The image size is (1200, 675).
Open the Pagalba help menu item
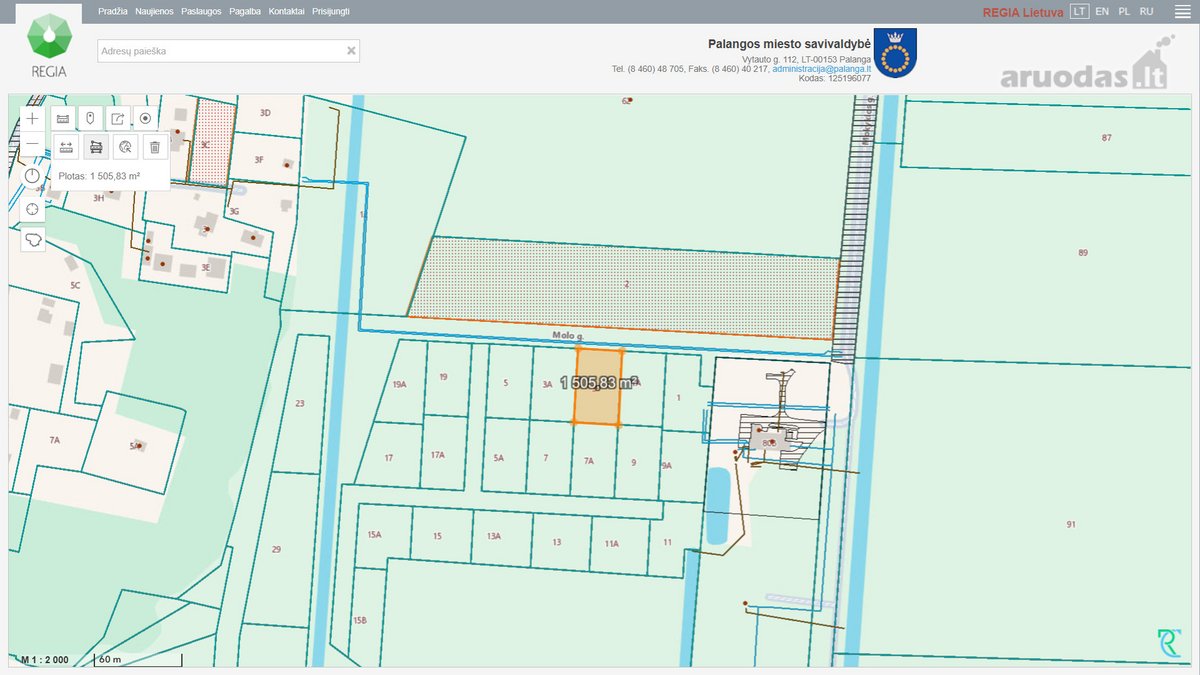[245, 11]
